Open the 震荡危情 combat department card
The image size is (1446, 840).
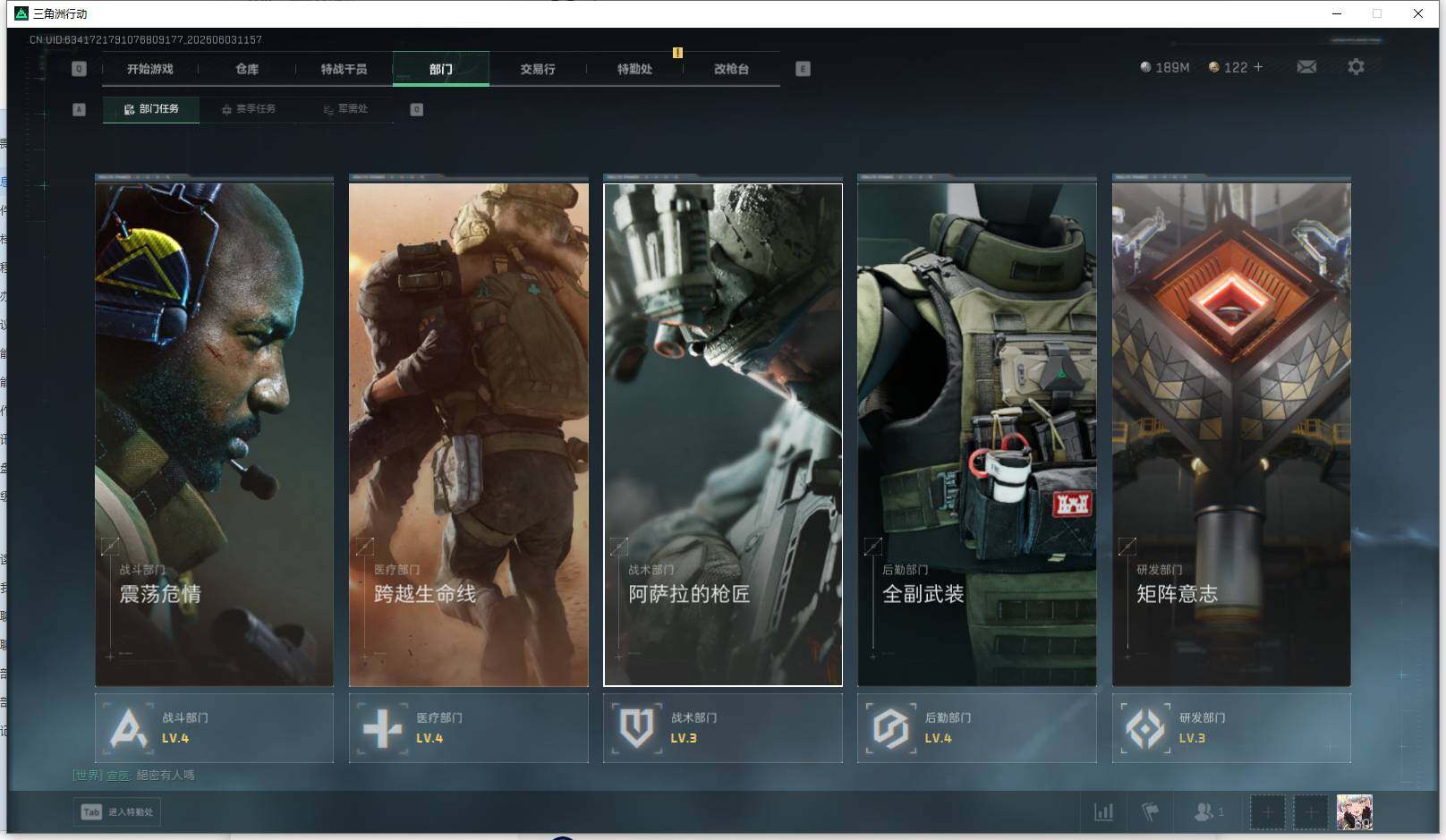pos(214,434)
